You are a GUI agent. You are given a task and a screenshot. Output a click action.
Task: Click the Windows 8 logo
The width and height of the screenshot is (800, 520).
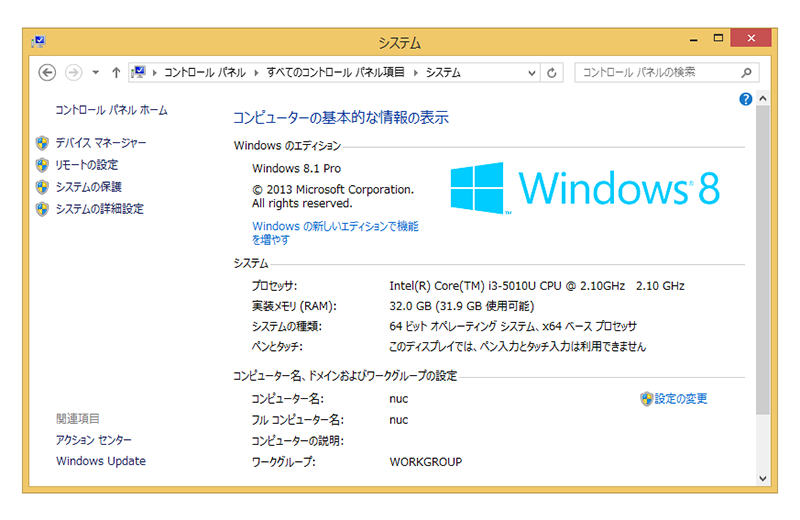tap(585, 188)
